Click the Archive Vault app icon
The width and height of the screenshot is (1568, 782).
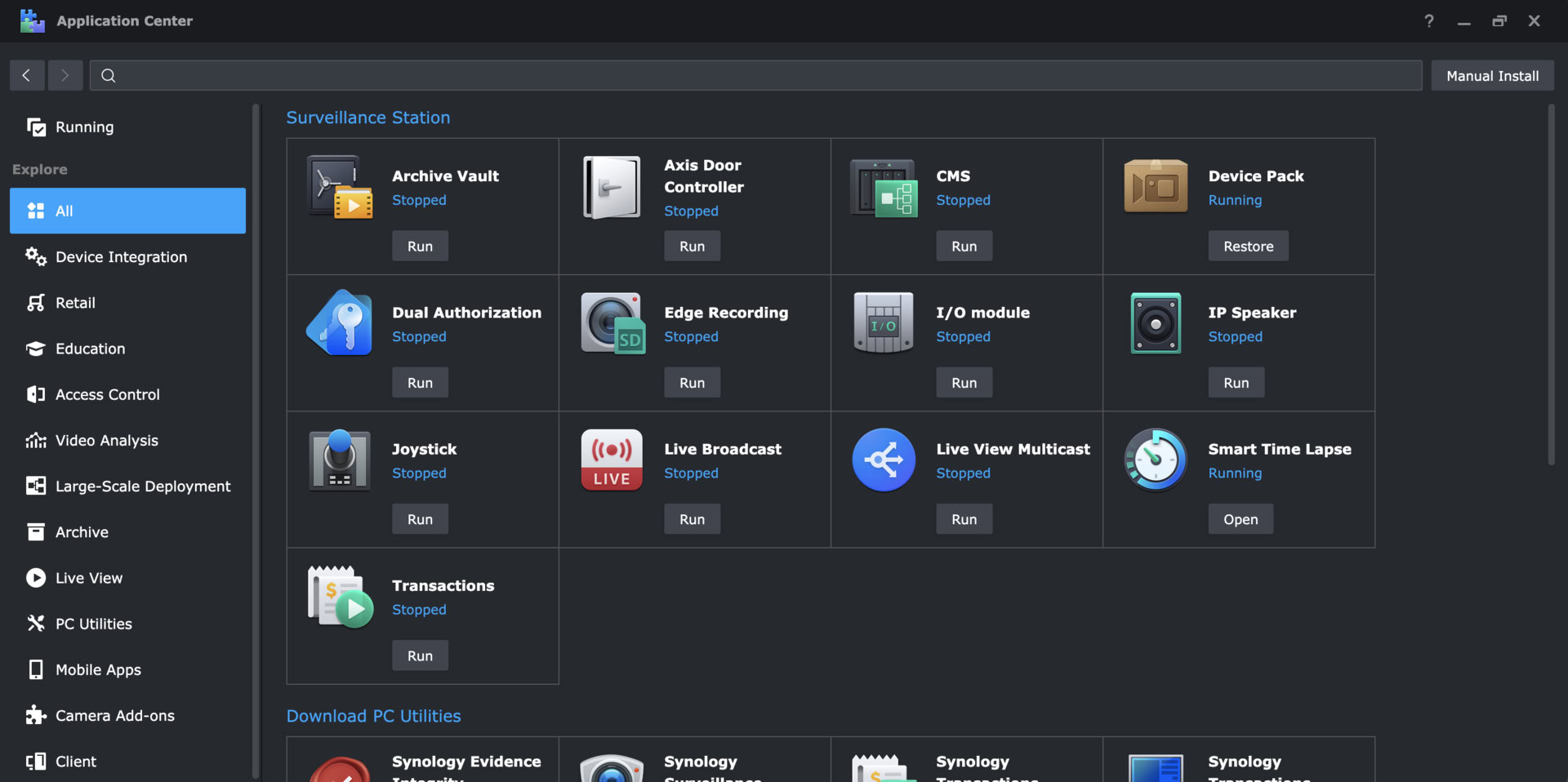(x=340, y=187)
